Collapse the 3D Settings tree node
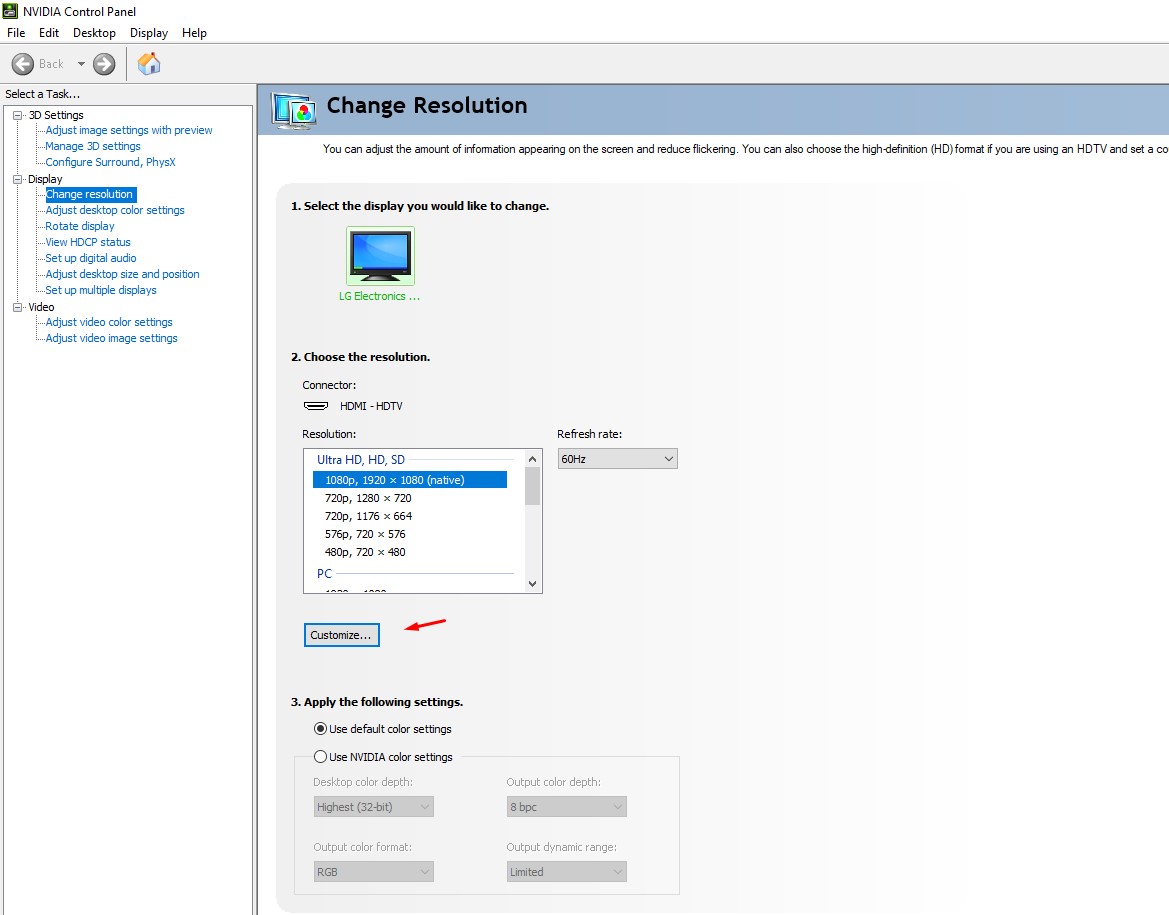Screen dimensions: 1169x915 (18, 115)
